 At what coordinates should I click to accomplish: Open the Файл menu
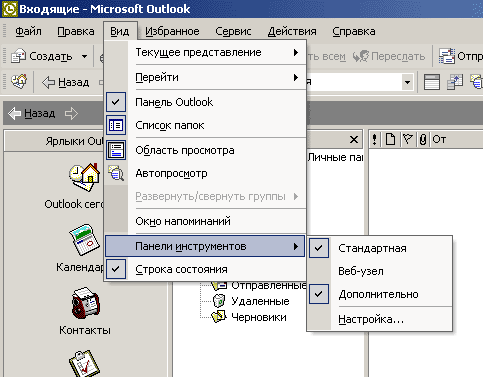(28, 31)
